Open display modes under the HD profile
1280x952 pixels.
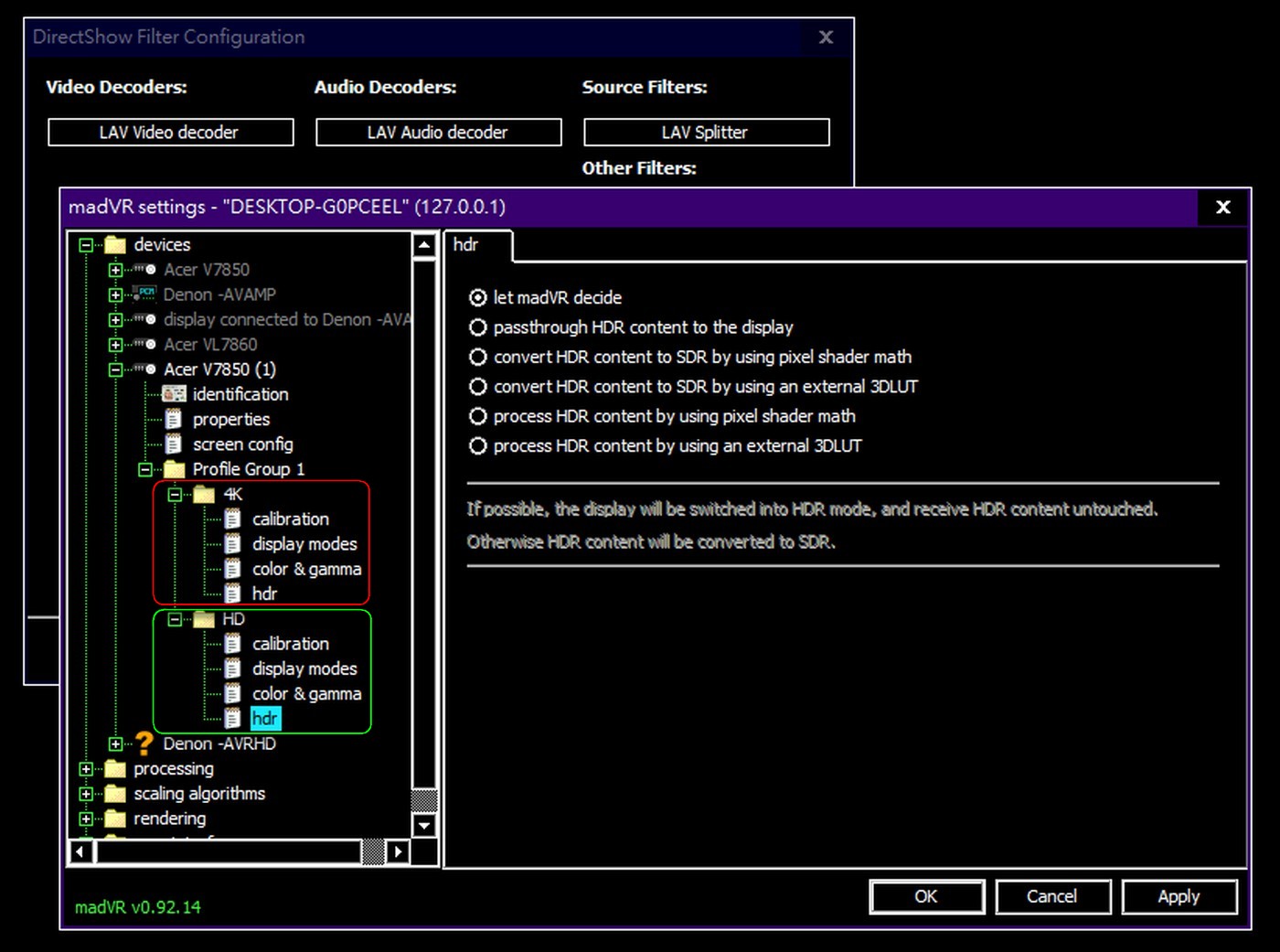(x=304, y=669)
